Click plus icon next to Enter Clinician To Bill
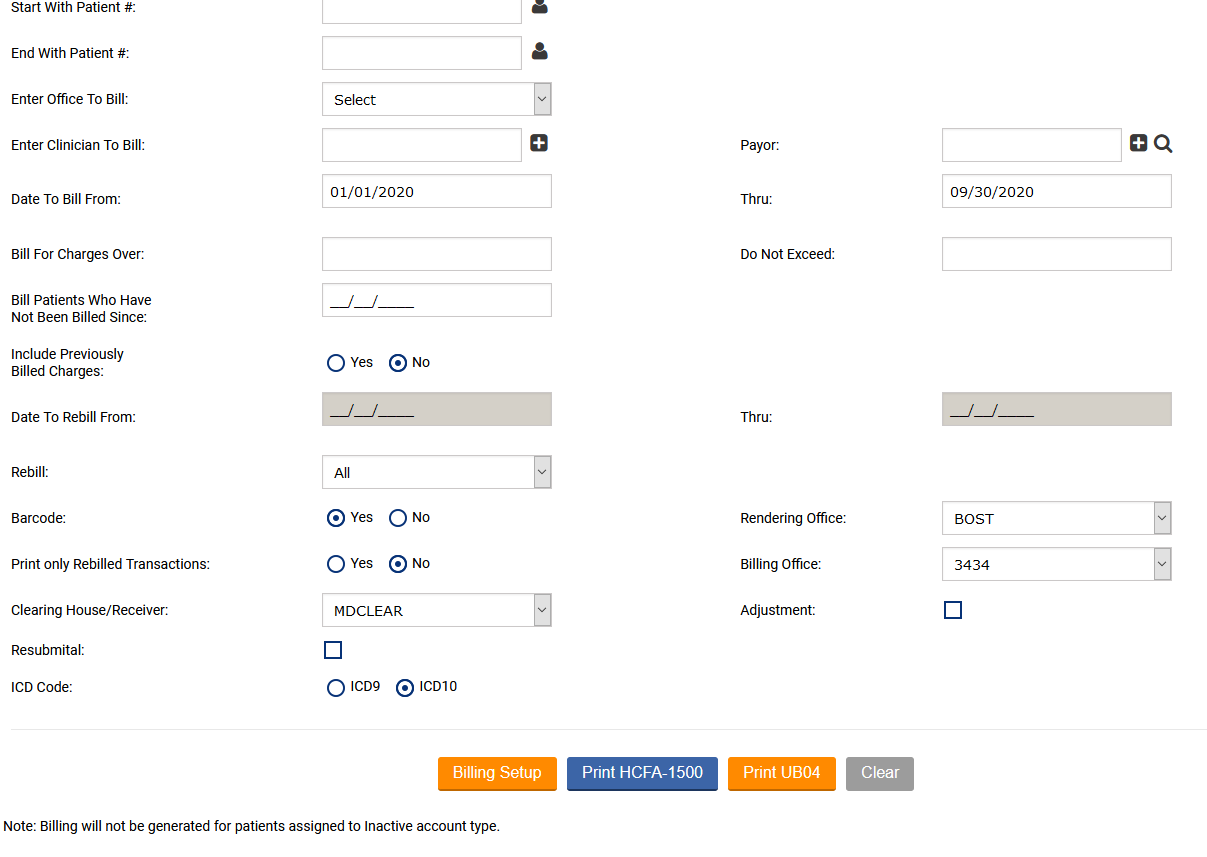Image resolution: width=1207 pixels, height=857 pixels. coord(539,143)
